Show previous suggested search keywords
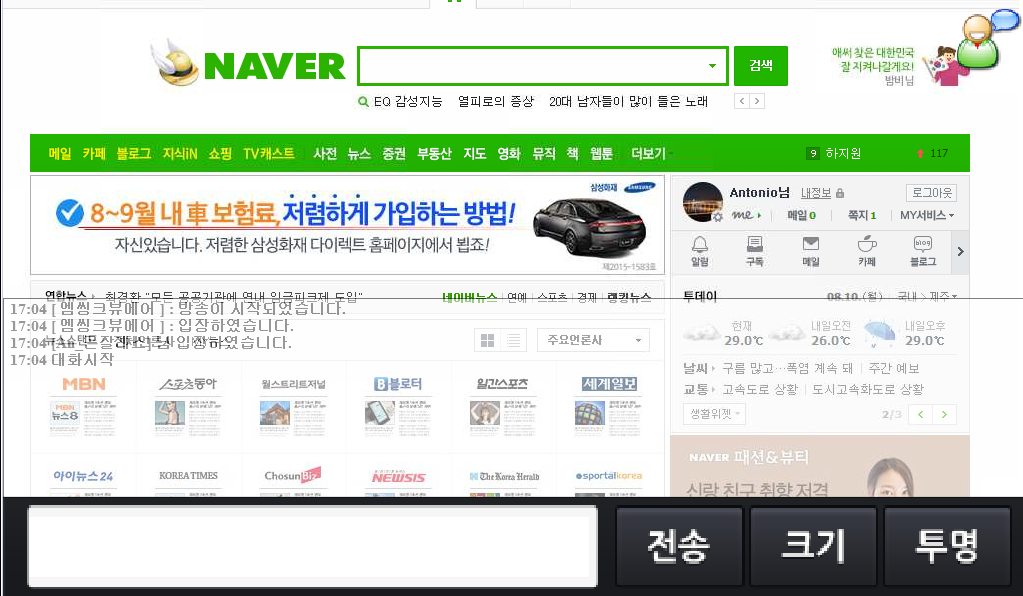 pyautogui.click(x=742, y=101)
